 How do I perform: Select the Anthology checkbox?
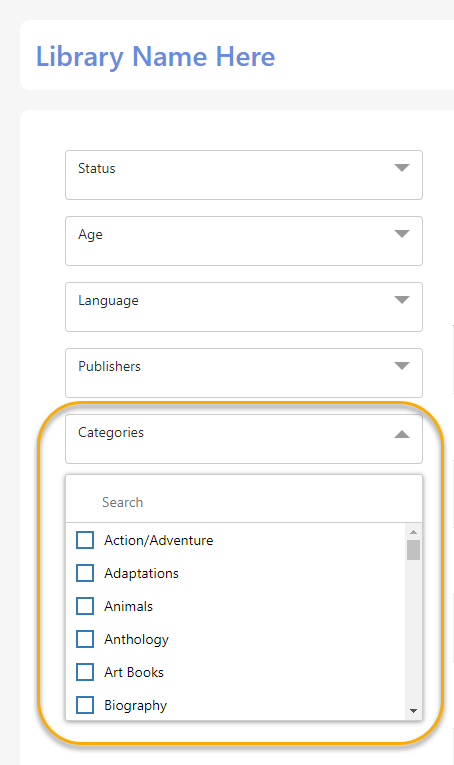[85, 639]
